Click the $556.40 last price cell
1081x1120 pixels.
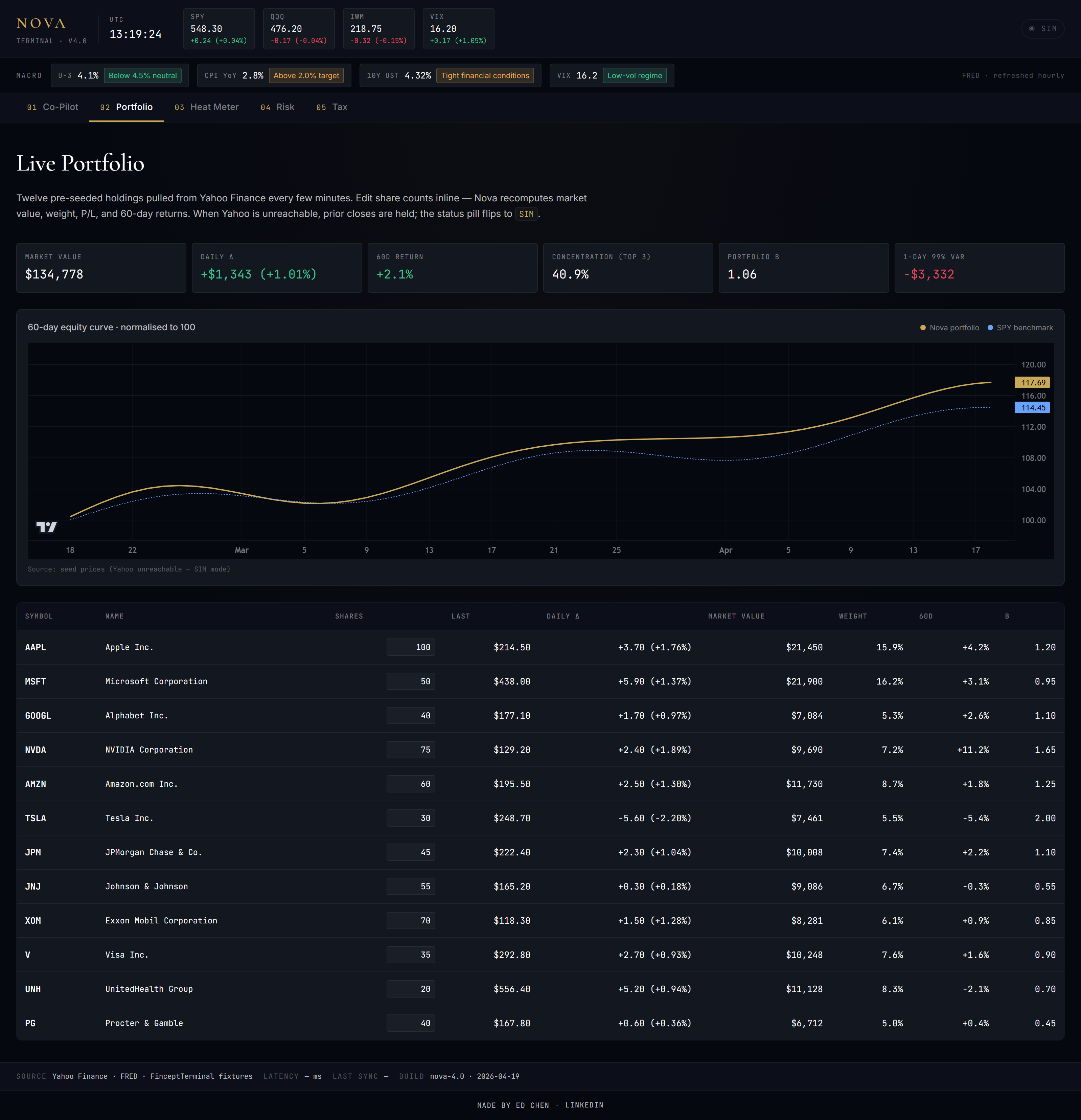512,989
